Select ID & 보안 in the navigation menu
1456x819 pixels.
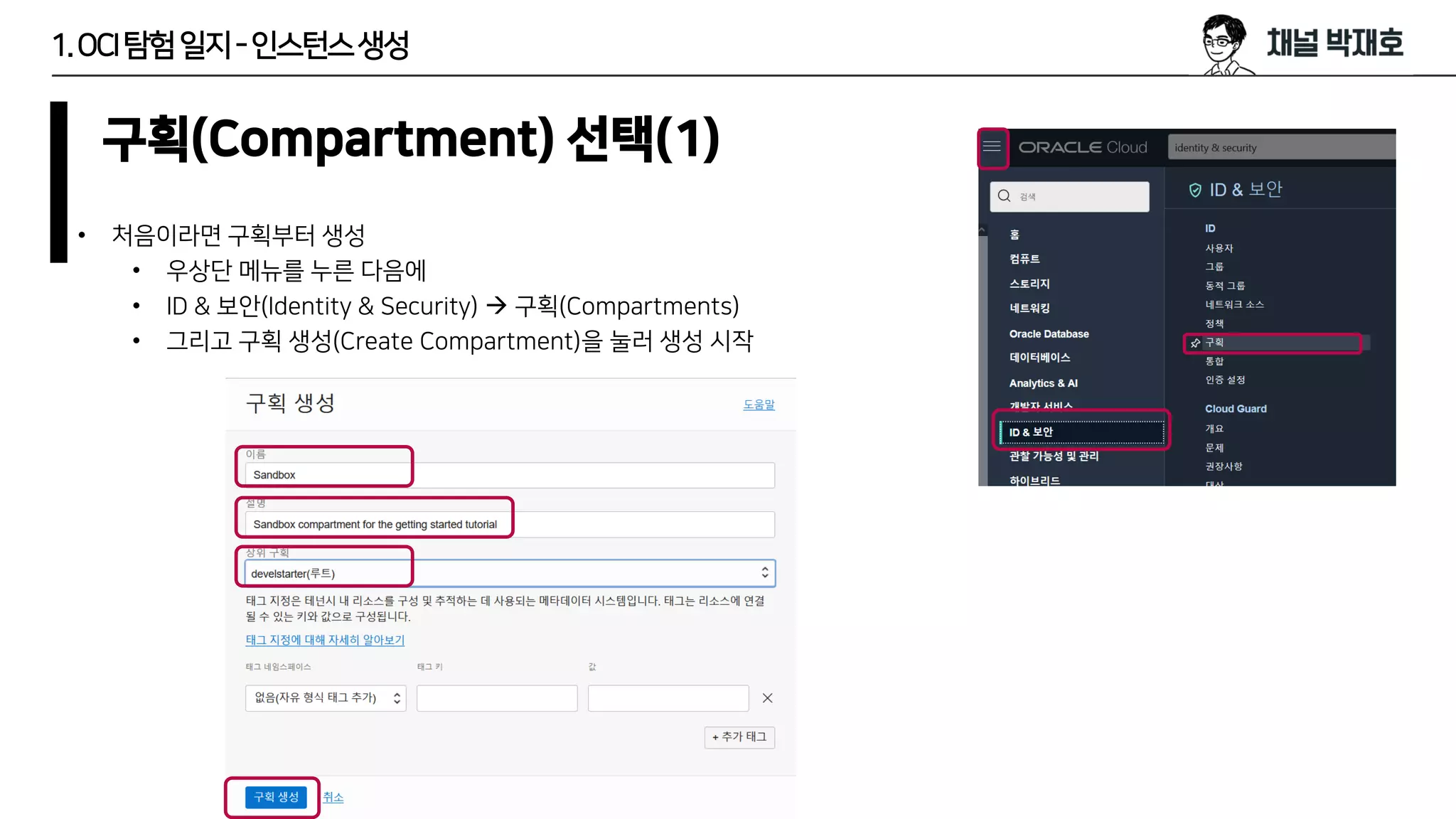pos(1081,432)
